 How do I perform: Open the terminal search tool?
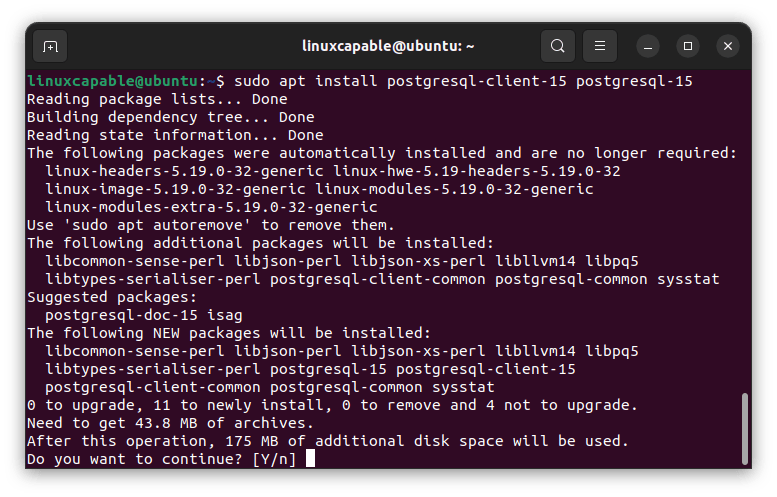[557, 46]
